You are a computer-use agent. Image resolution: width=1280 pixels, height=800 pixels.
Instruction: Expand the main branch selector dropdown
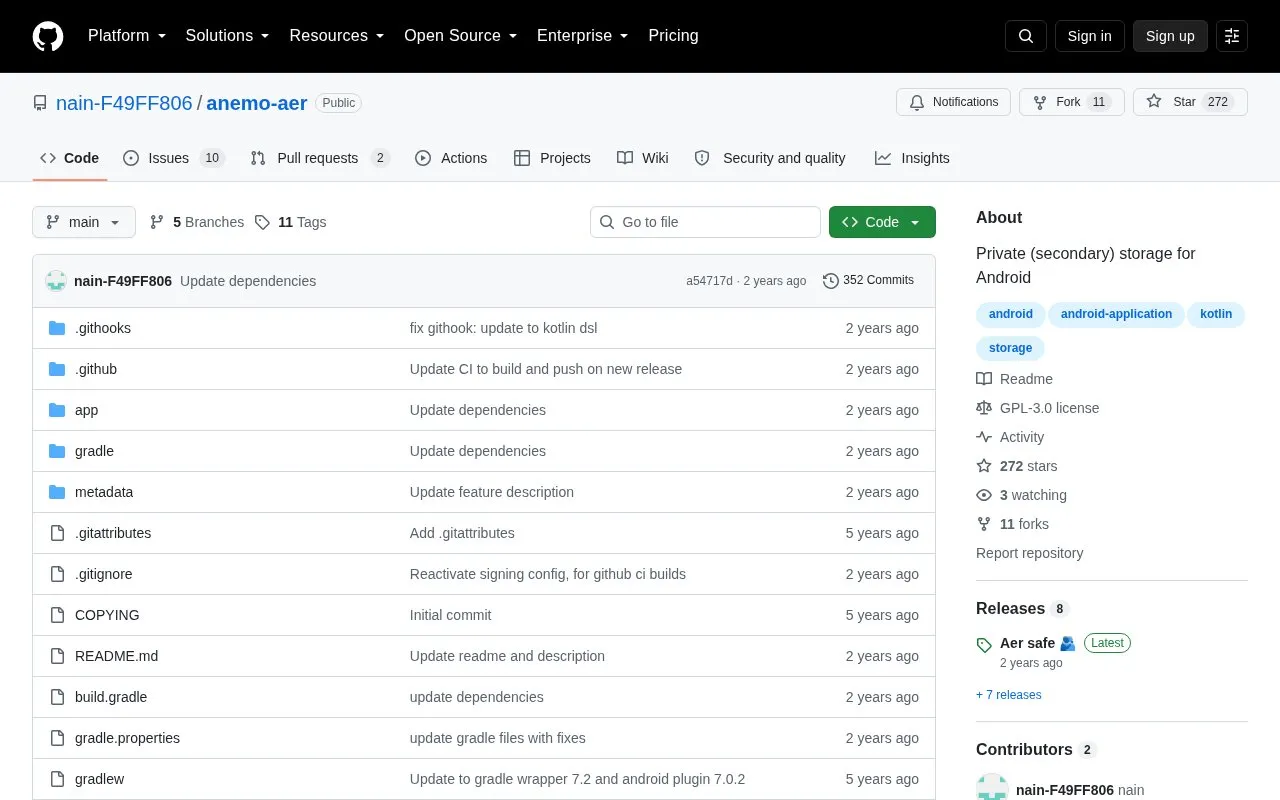click(84, 222)
